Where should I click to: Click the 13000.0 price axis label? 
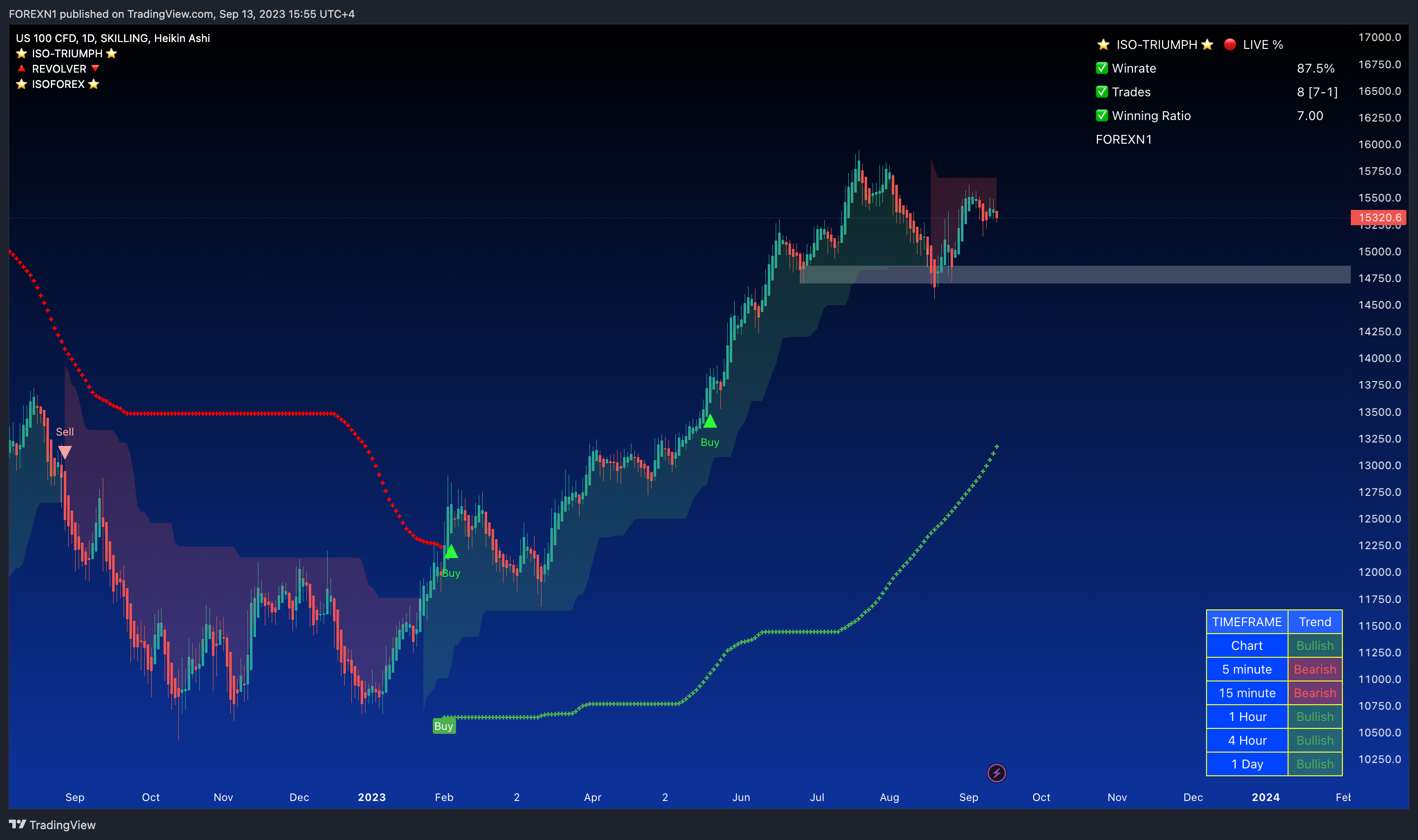pyautogui.click(x=1379, y=465)
